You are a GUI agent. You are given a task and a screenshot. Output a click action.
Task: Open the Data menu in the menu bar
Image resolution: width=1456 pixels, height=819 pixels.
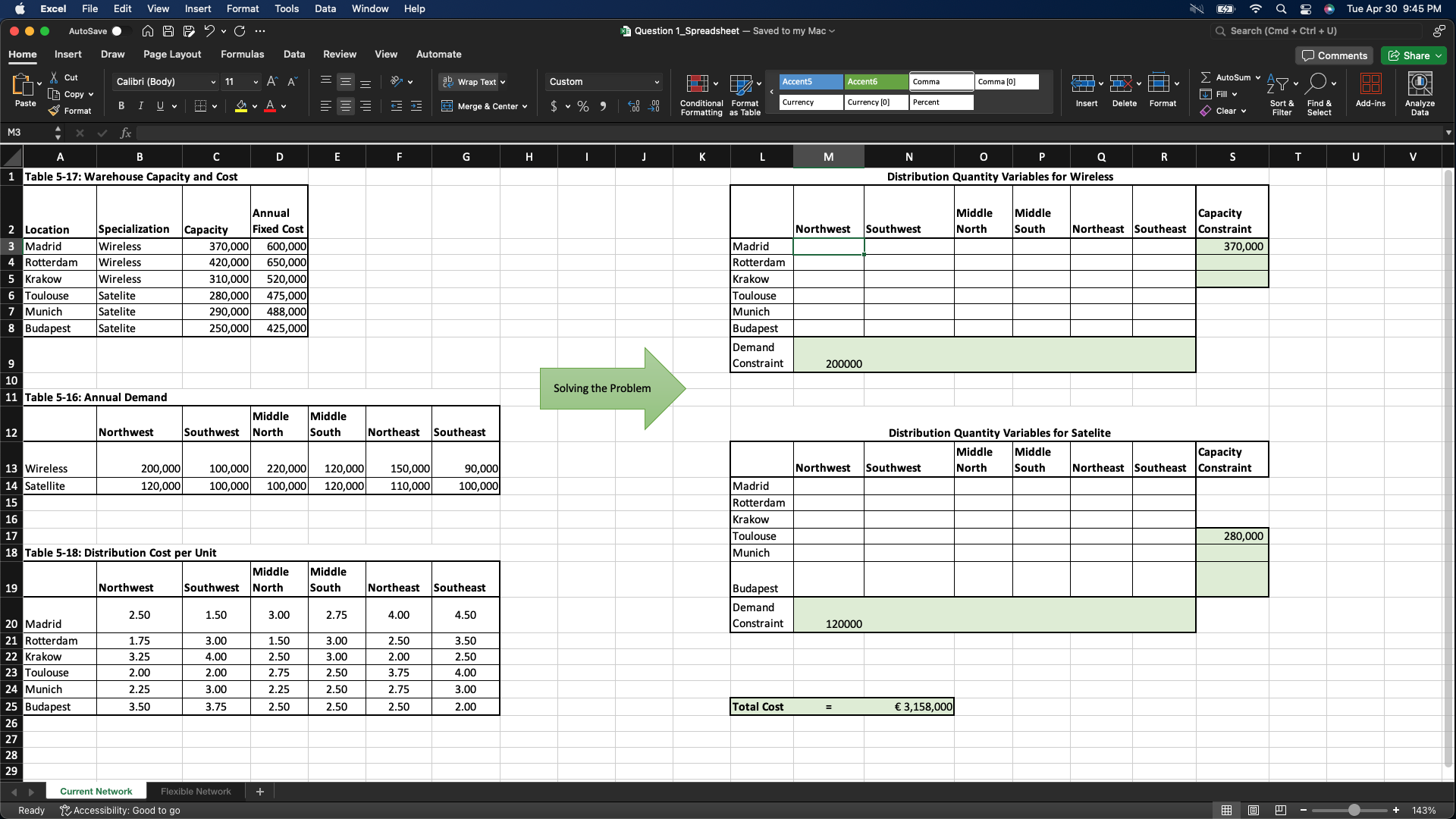(325, 8)
